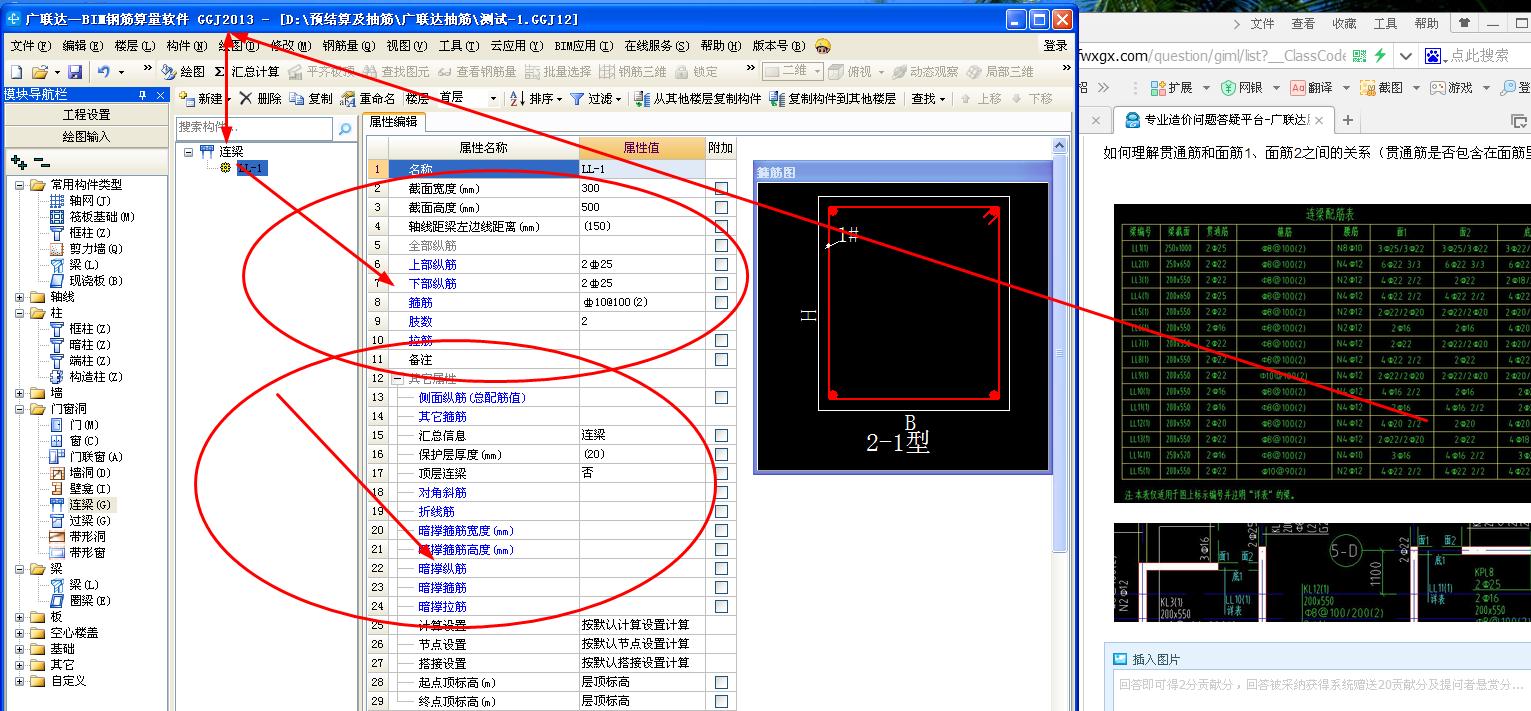The image size is (1531, 711).
Task: Collapse the 常用构件类型 folder
Action: point(20,185)
